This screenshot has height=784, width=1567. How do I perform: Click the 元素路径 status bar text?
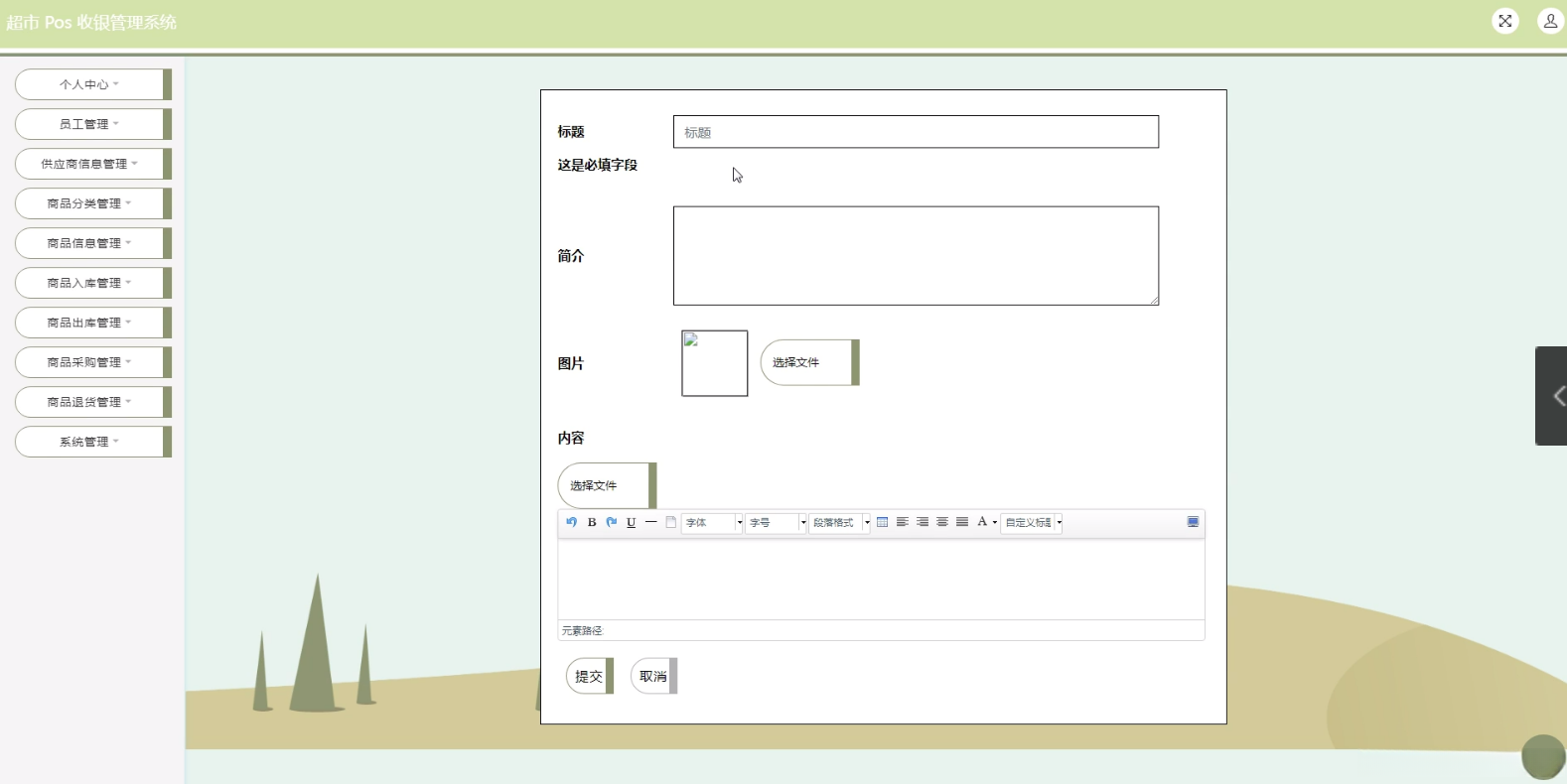tap(582, 630)
